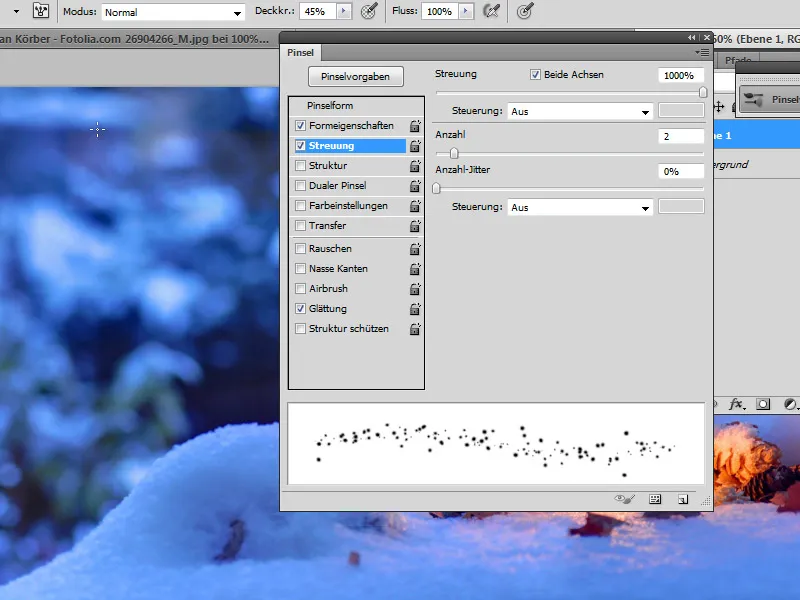Open the Pinselvorgaben button

[356, 77]
